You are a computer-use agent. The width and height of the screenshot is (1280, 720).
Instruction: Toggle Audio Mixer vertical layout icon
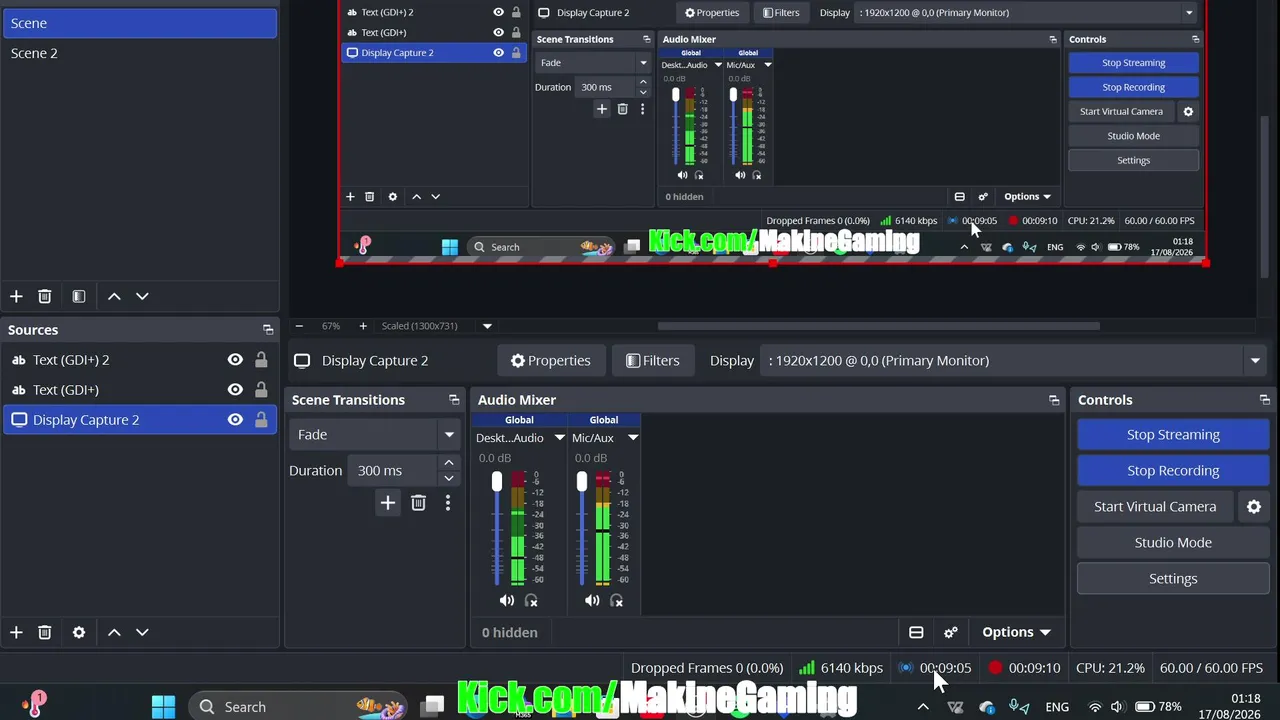[916, 632]
